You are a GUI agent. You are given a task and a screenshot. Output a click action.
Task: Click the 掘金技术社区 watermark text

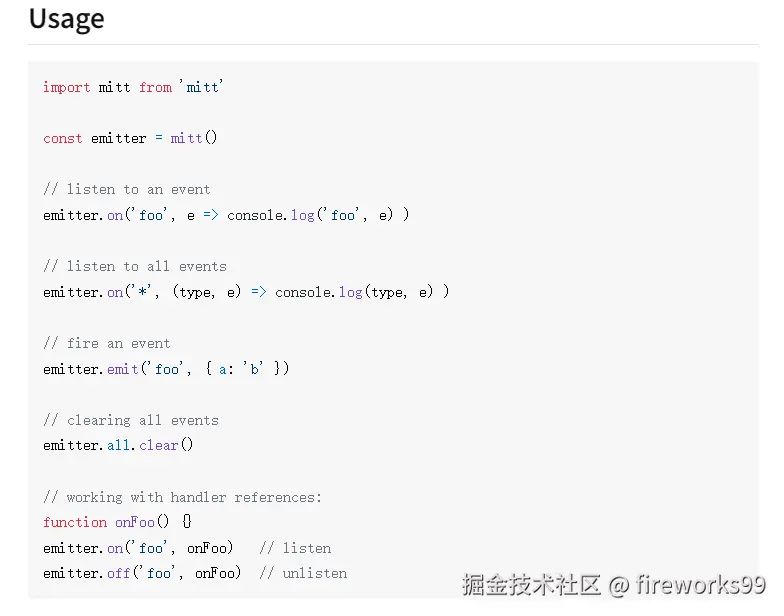tap(531, 584)
